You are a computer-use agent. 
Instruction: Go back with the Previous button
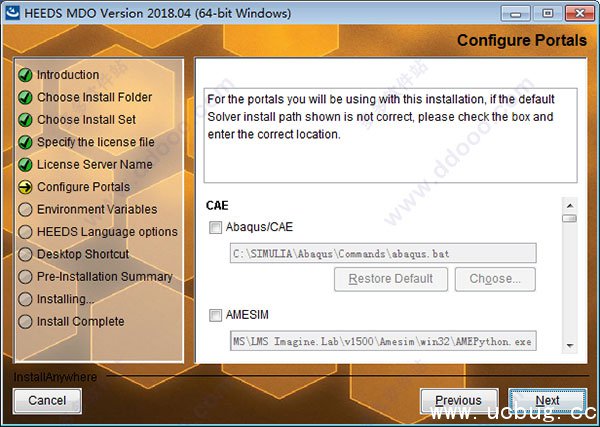pos(459,401)
